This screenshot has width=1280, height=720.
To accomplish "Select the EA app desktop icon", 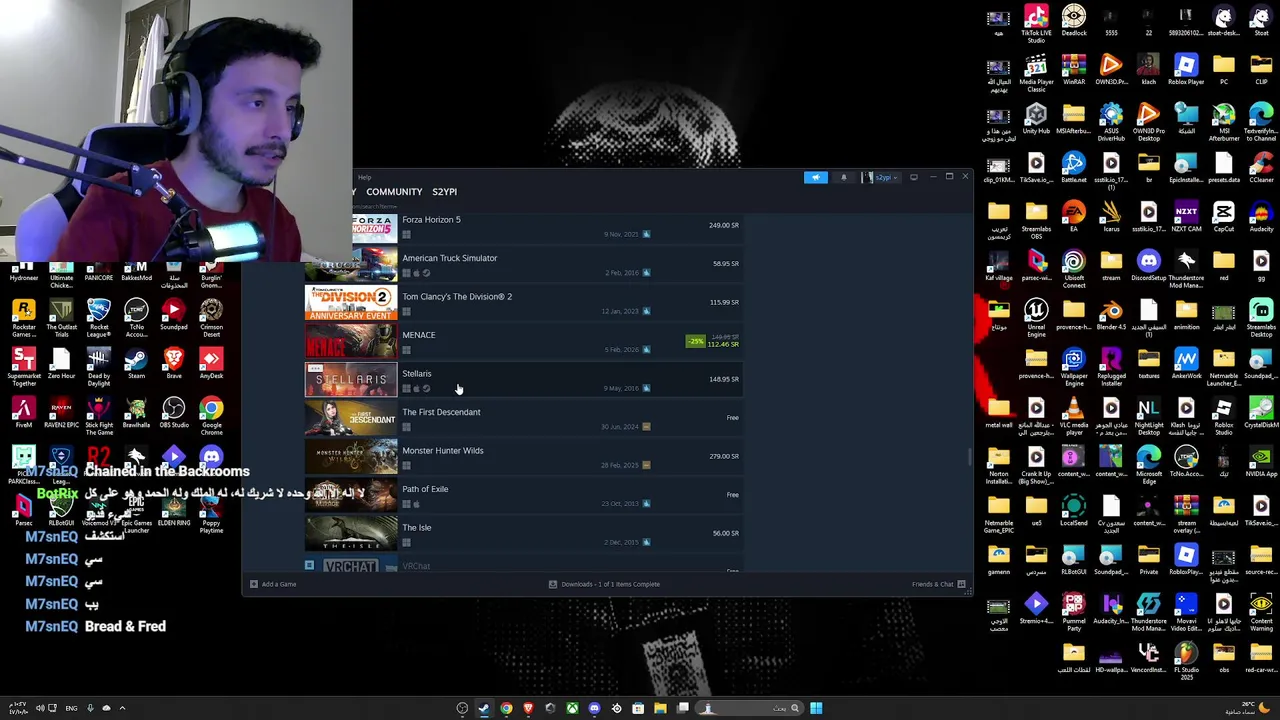I will pyautogui.click(x=1073, y=217).
